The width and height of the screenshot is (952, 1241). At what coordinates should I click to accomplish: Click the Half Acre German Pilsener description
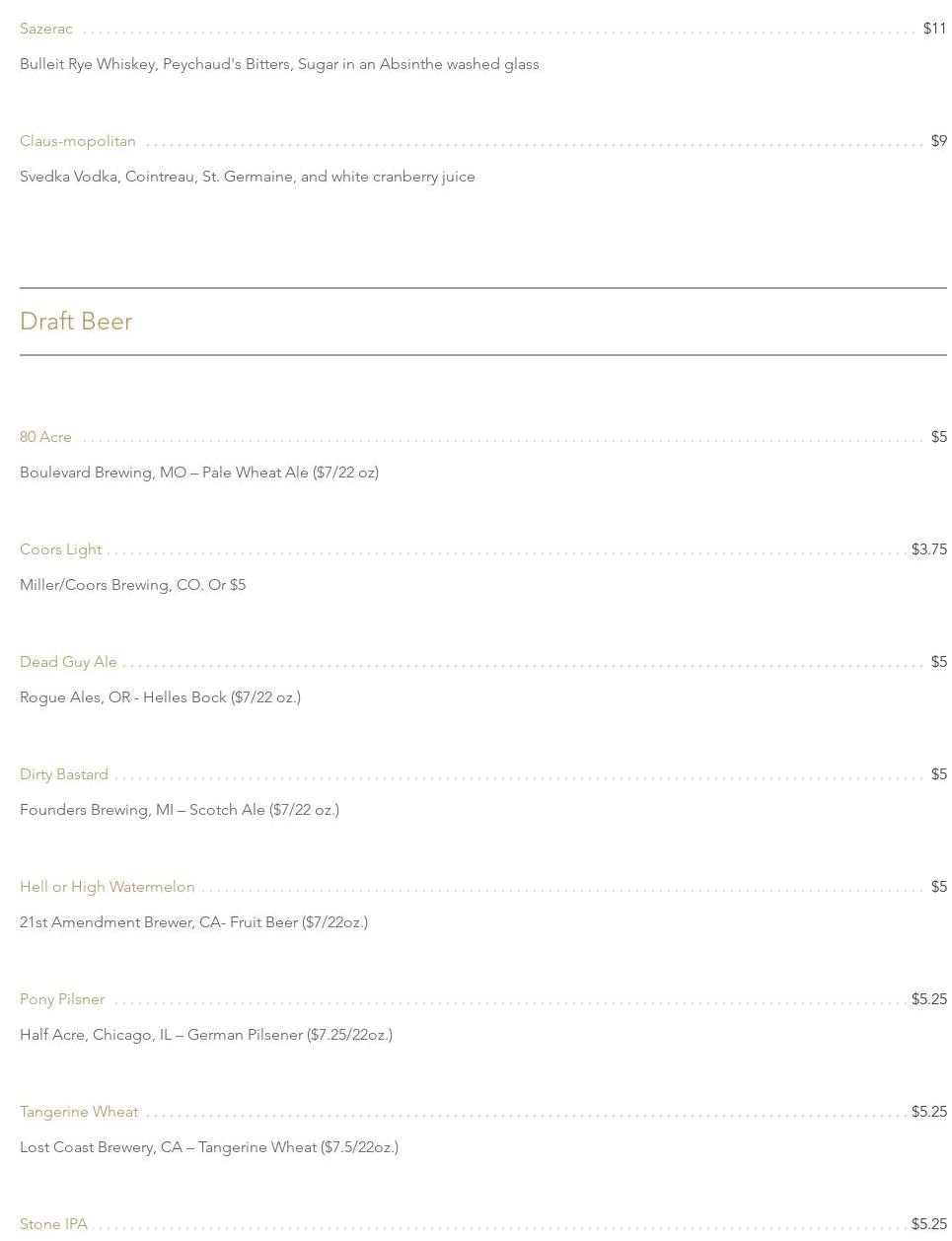[206, 1035]
